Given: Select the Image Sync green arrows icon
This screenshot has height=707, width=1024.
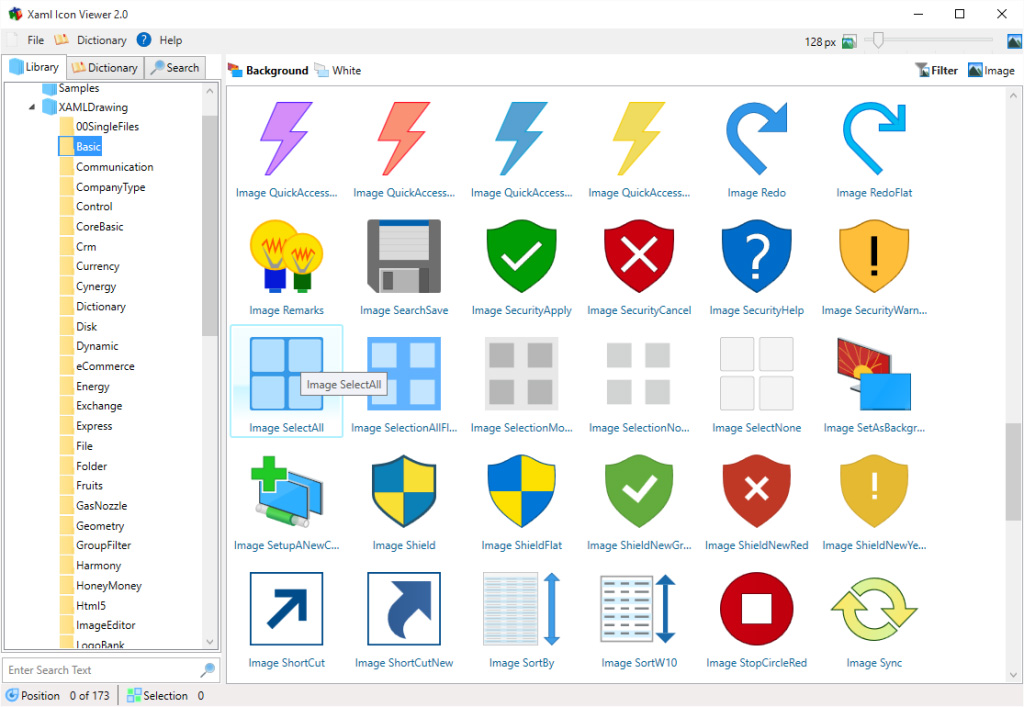Looking at the screenshot, I should [x=873, y=608].
